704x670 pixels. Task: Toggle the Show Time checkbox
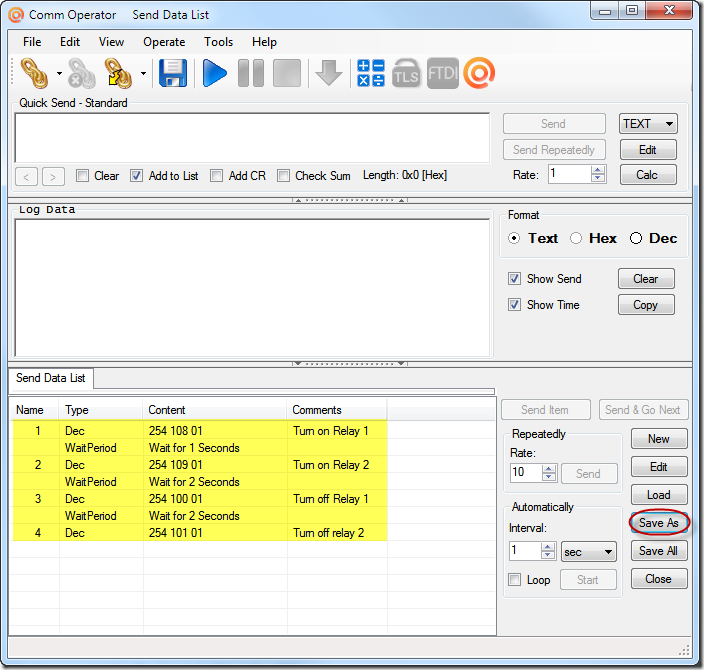(x=515, y=305)
